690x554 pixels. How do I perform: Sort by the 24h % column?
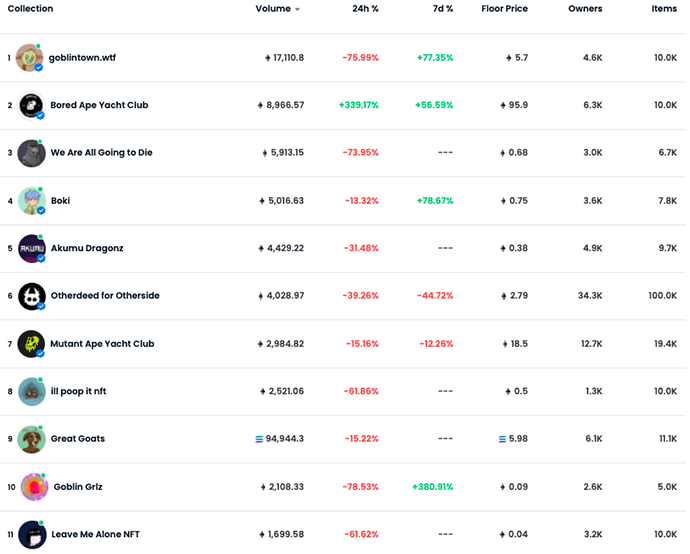[x=365, y=8]
